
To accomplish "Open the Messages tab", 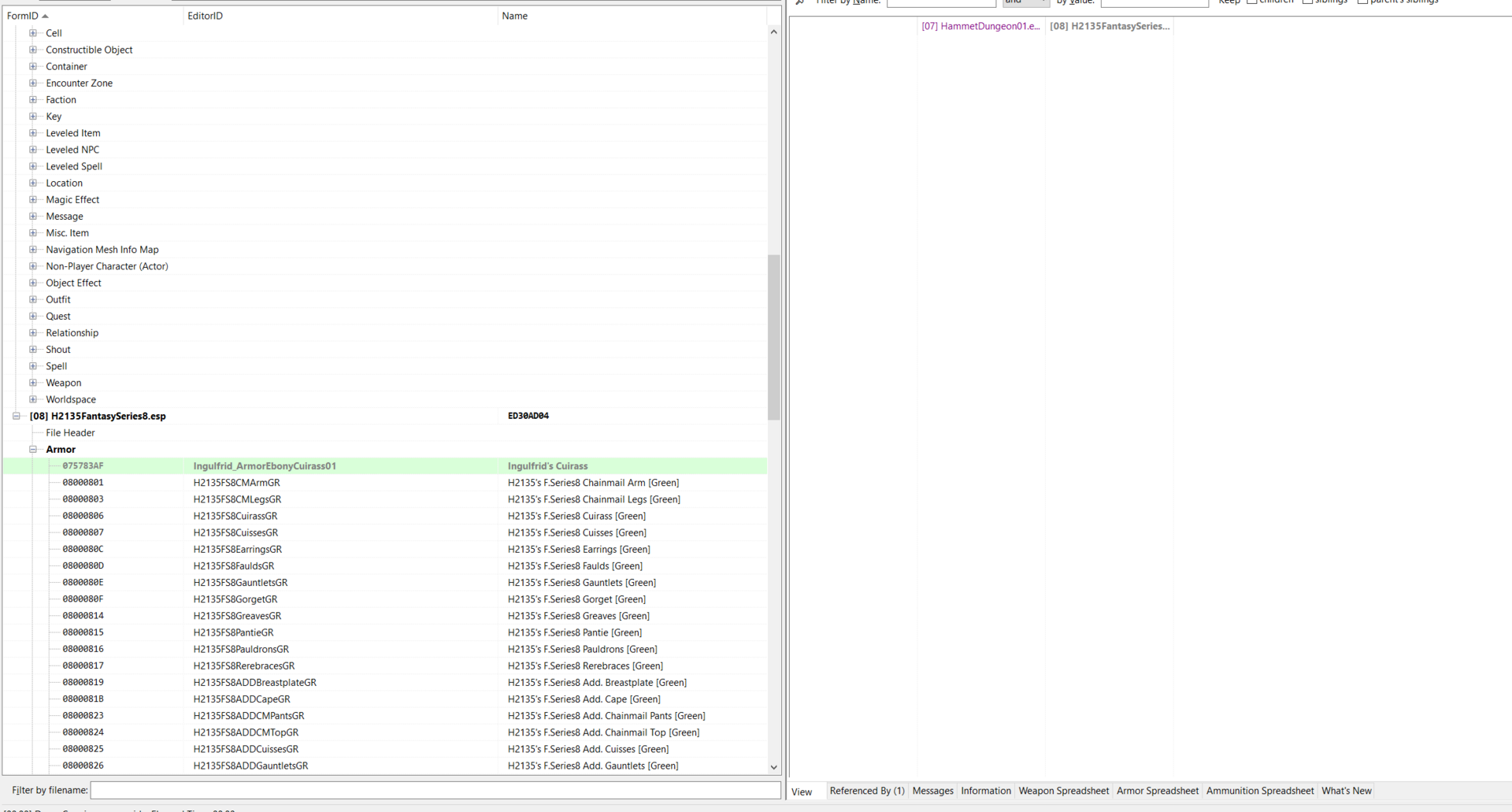I will pyautogui.click(x=932, y=791).
